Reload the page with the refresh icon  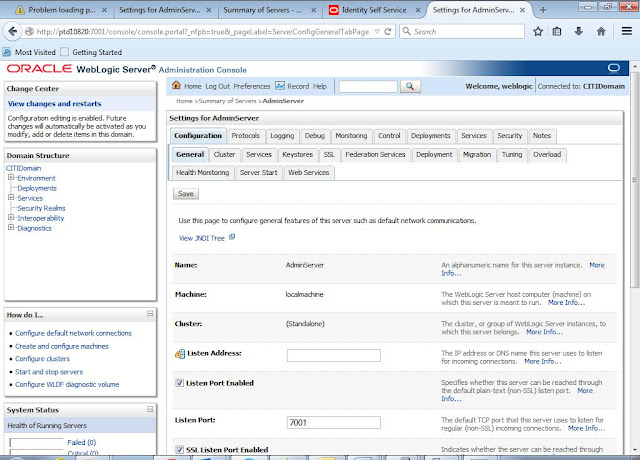point(388,31)
